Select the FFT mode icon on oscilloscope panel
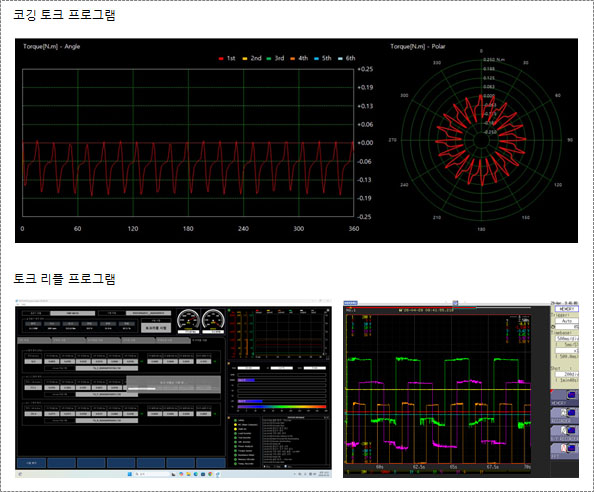594x492 pixels. point(564,451)
